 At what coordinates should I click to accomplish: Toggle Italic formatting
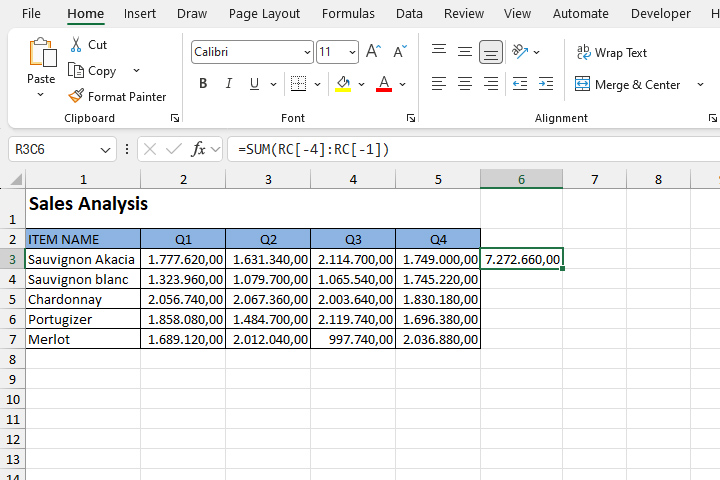click(x=229, y=84)
